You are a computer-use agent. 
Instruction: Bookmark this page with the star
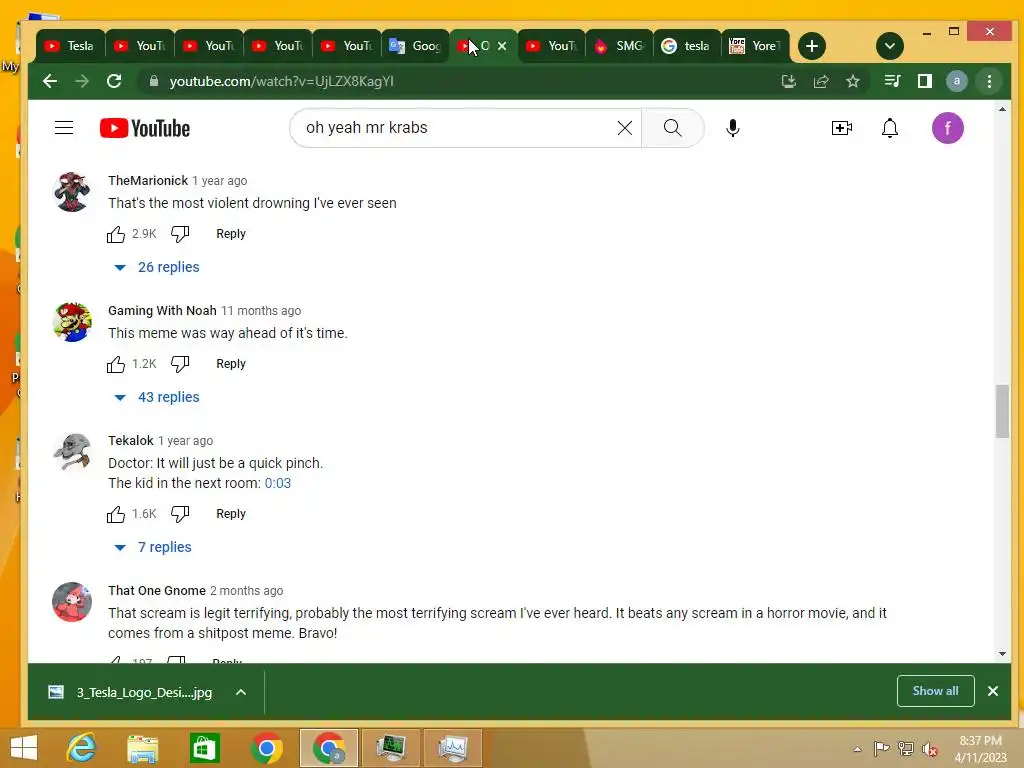[852, 81]
